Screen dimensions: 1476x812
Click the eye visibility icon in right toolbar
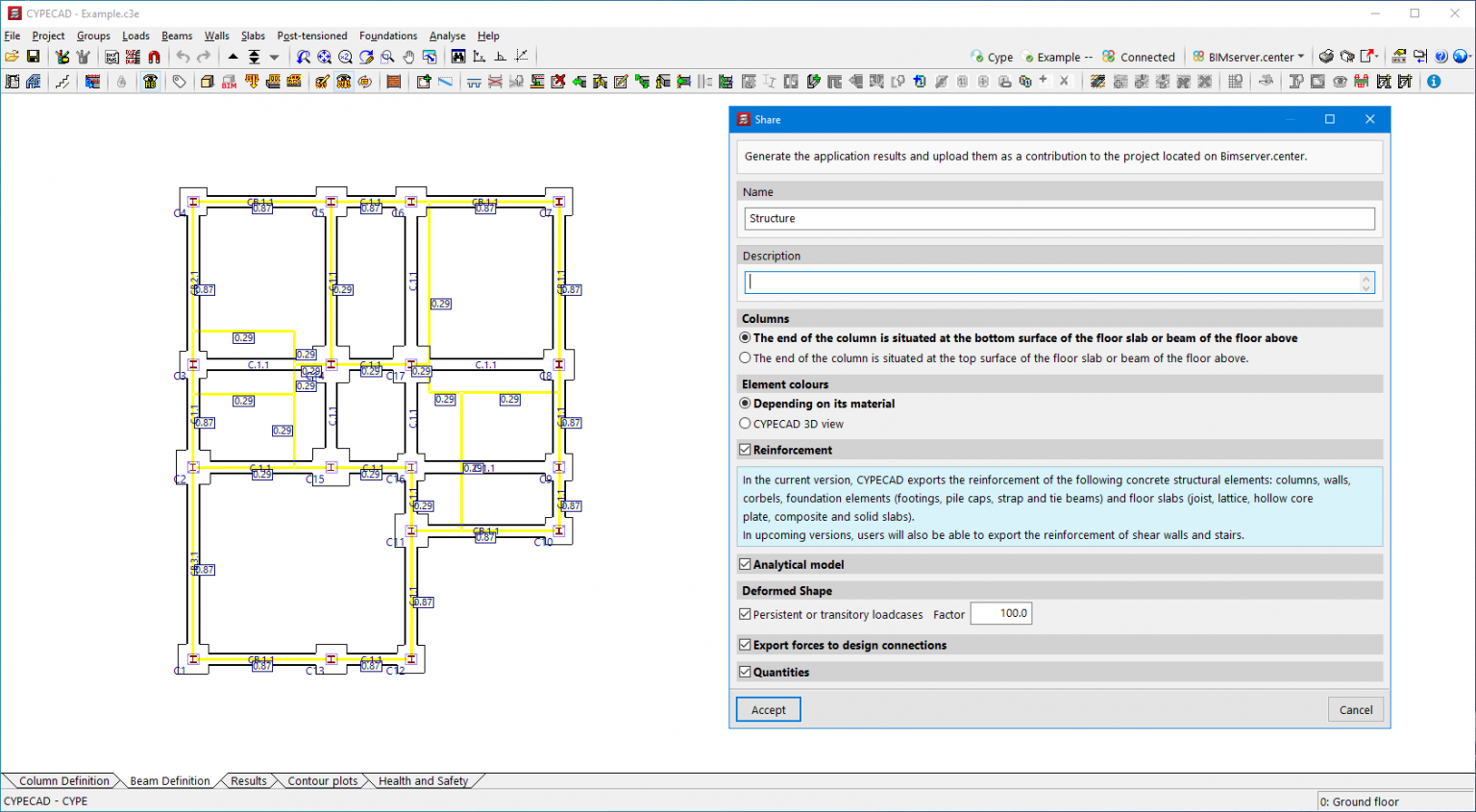[1340, 82]
